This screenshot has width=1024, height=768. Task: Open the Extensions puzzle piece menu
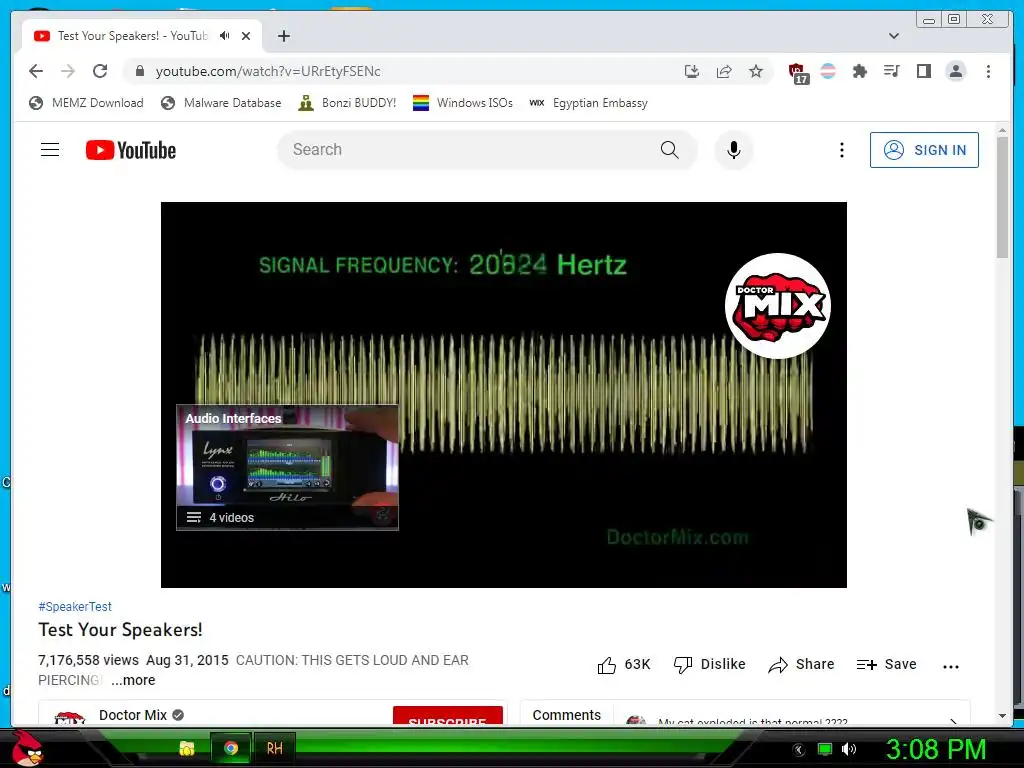tap(859, 71)
